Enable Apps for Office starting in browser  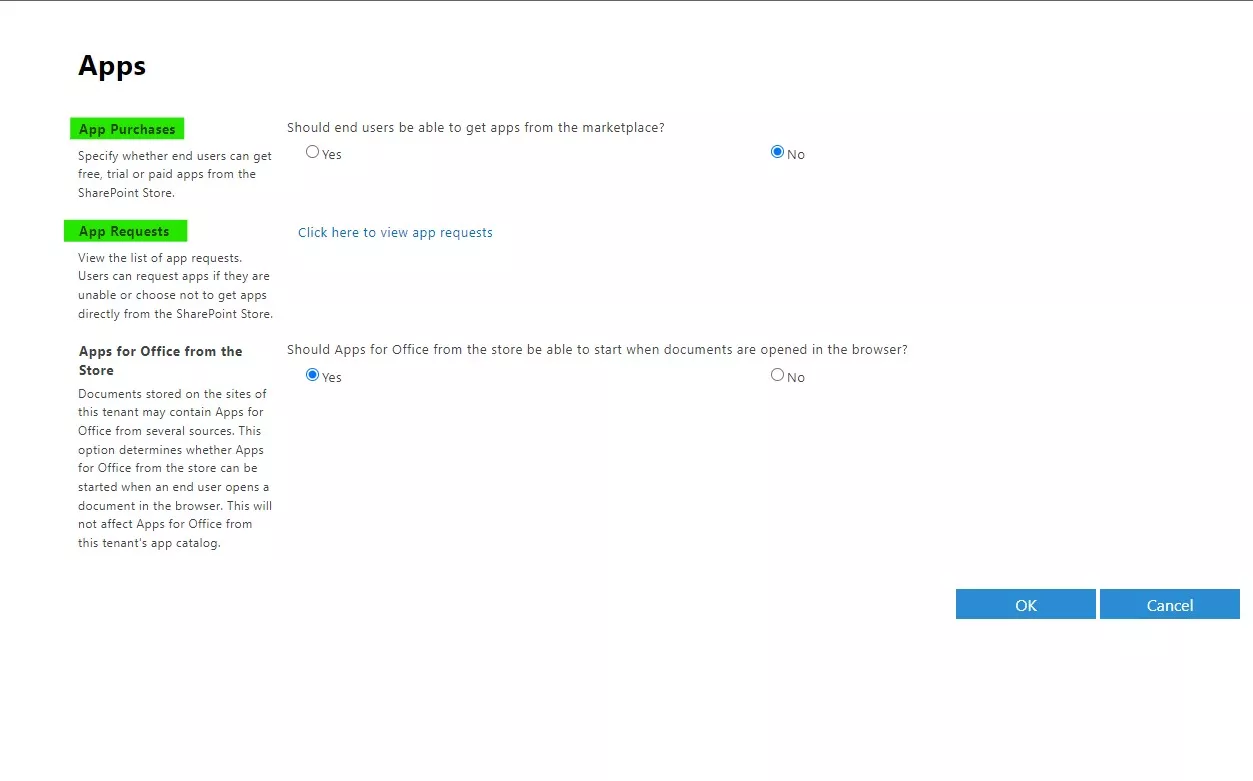312,374
